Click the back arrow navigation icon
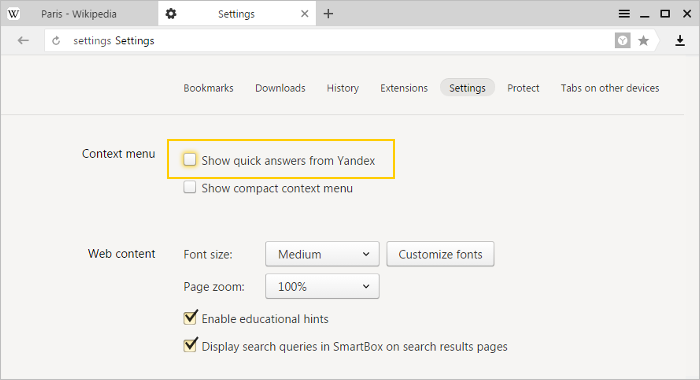Image resolution: width=700 pixels, height=380 pixels. (23, 41)
